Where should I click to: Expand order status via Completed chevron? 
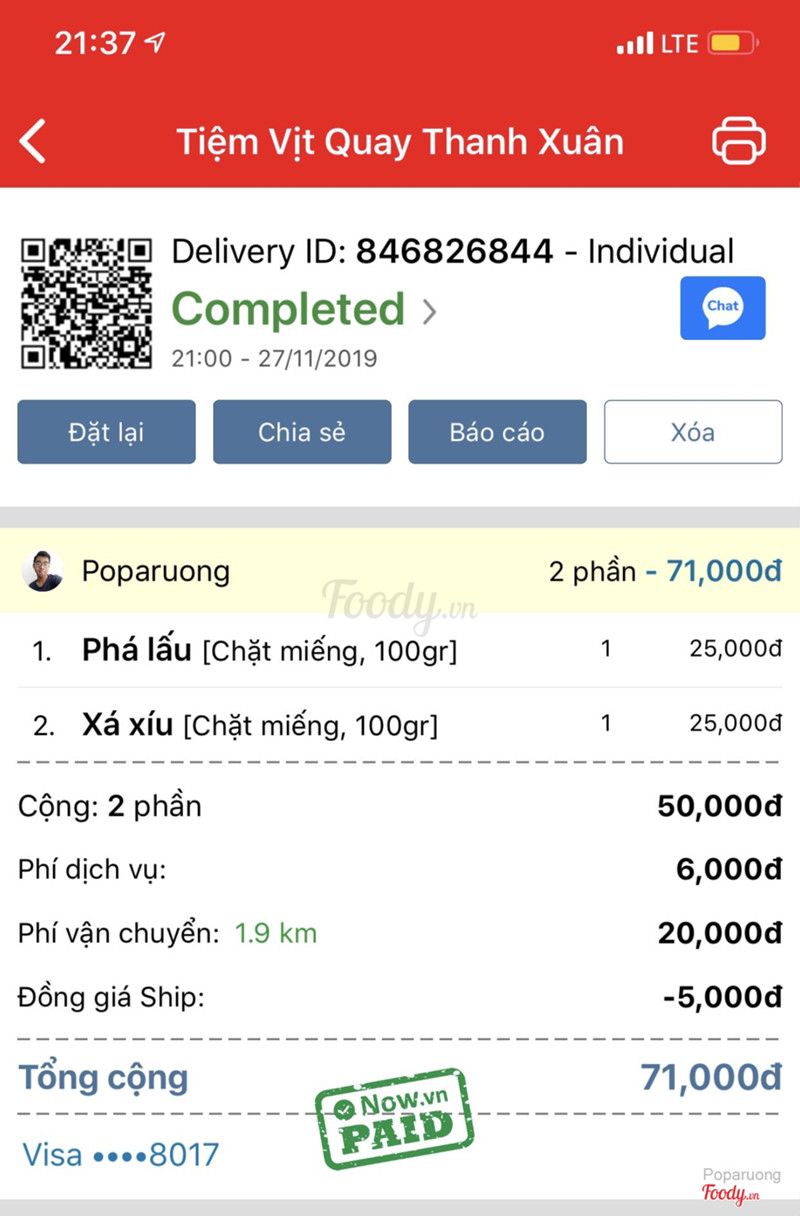(x=430, y=312)
